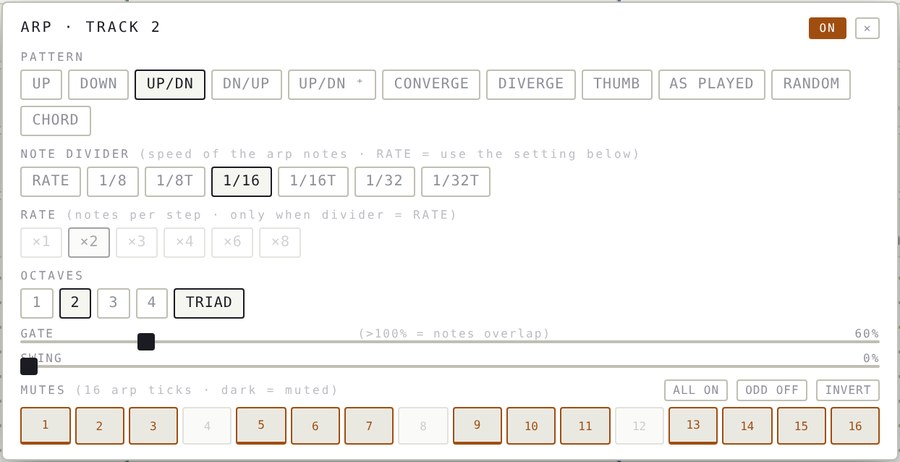Turn off the arpeggiator ON toggle
This screenshot has height=462, width=900.
pos(827,28)
